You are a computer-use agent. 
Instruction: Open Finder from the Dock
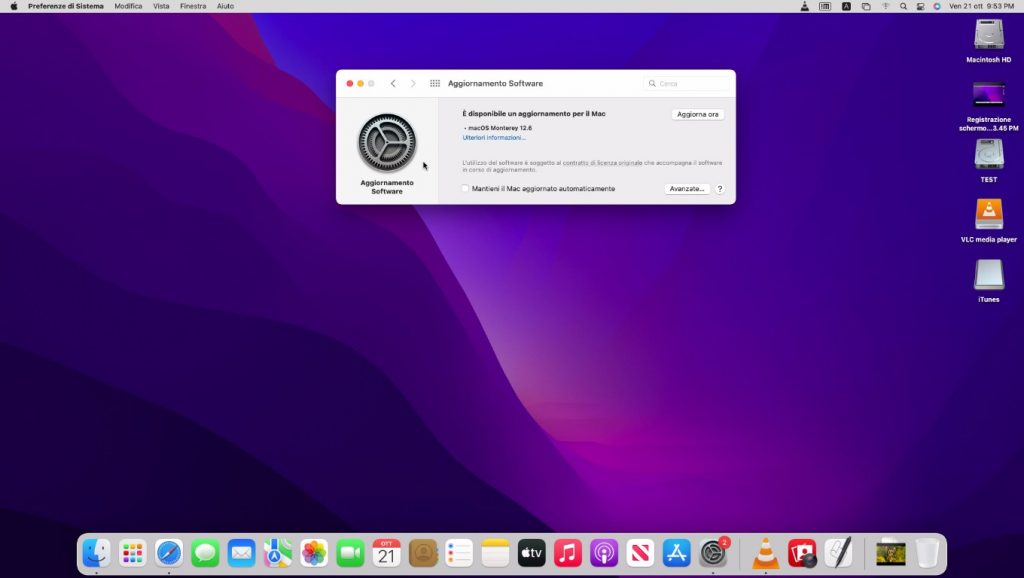(97, 552)
